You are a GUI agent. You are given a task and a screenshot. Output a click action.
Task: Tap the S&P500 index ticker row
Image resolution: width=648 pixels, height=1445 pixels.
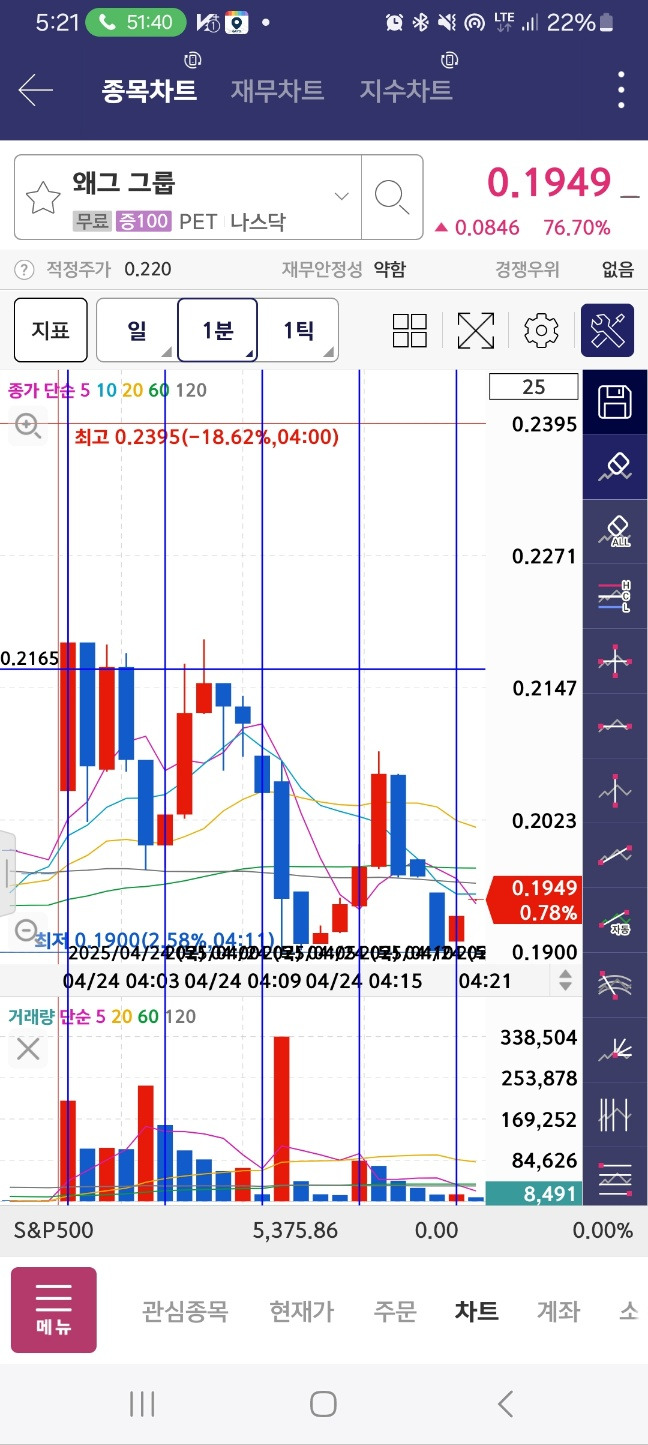point(324,1230)
